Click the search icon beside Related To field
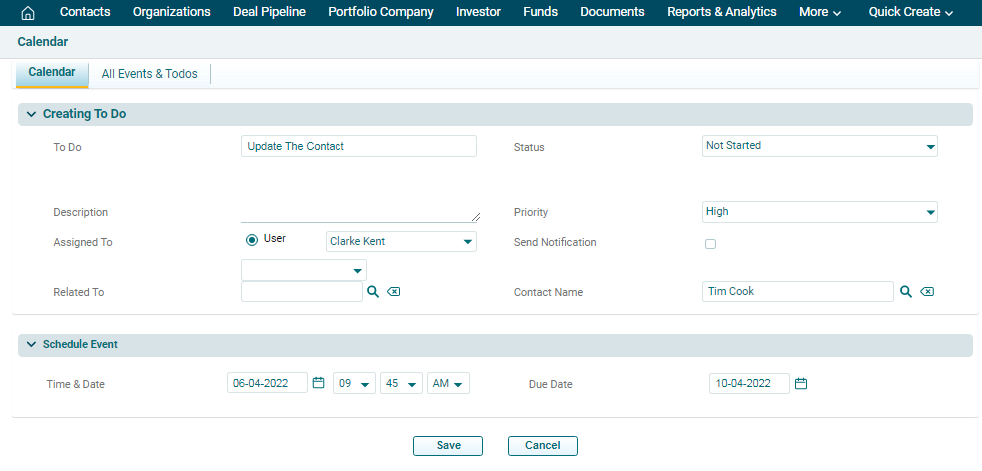This screenshot has height=471, width=982. 372,291
